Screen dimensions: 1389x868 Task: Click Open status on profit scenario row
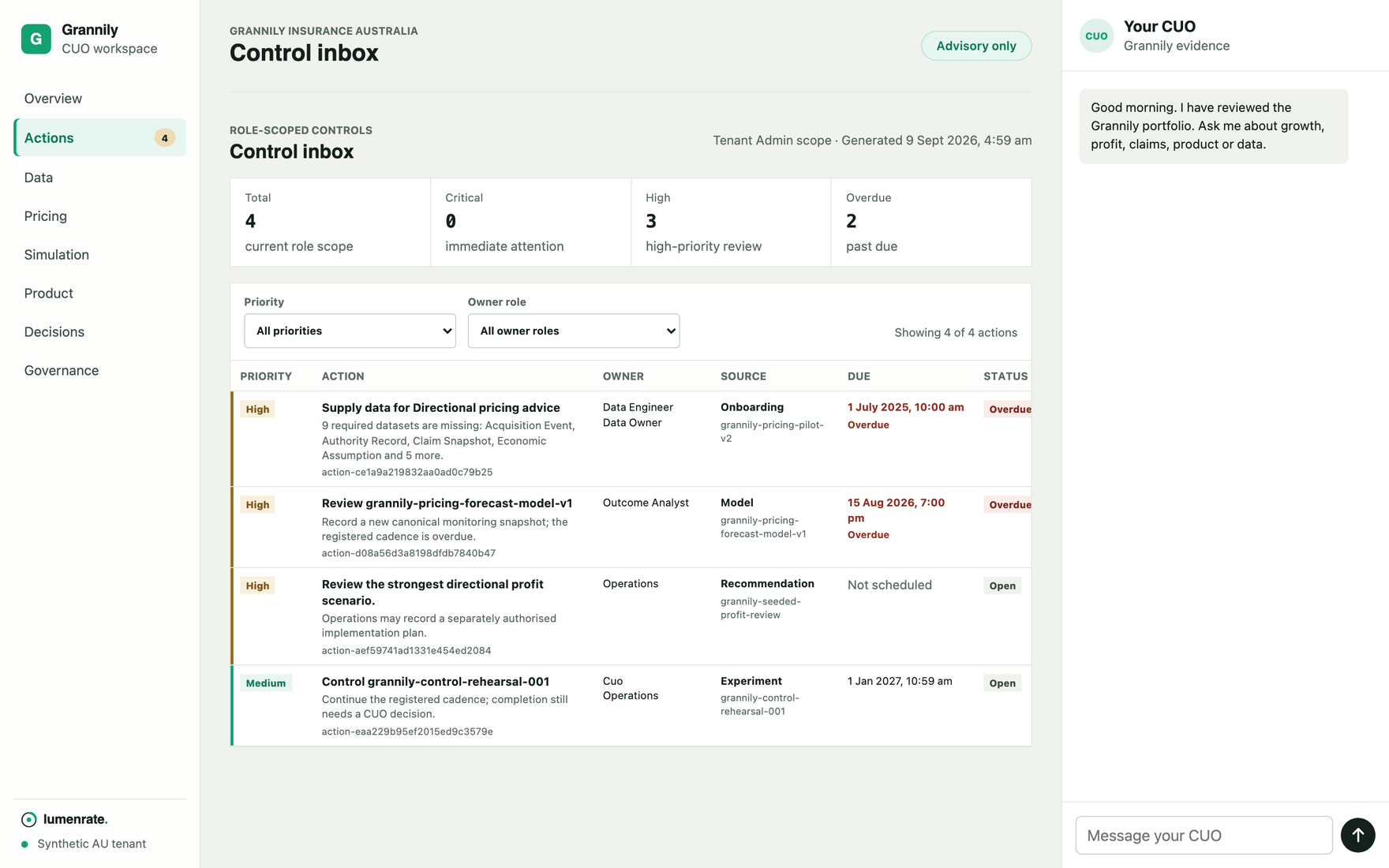1002,586
